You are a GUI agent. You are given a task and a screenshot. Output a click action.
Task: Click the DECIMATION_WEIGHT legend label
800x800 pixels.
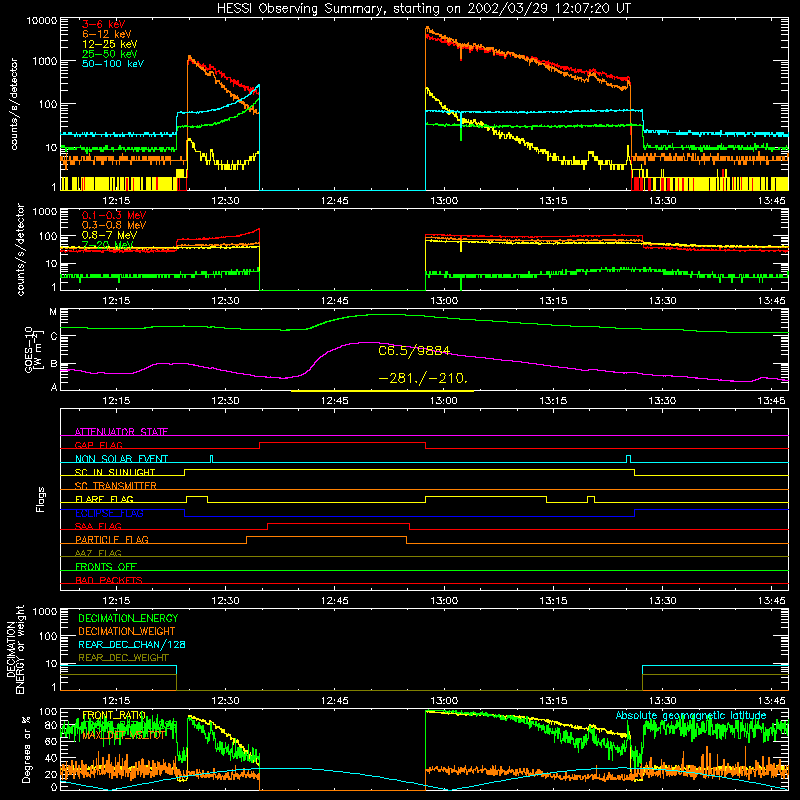click(127, 632)
